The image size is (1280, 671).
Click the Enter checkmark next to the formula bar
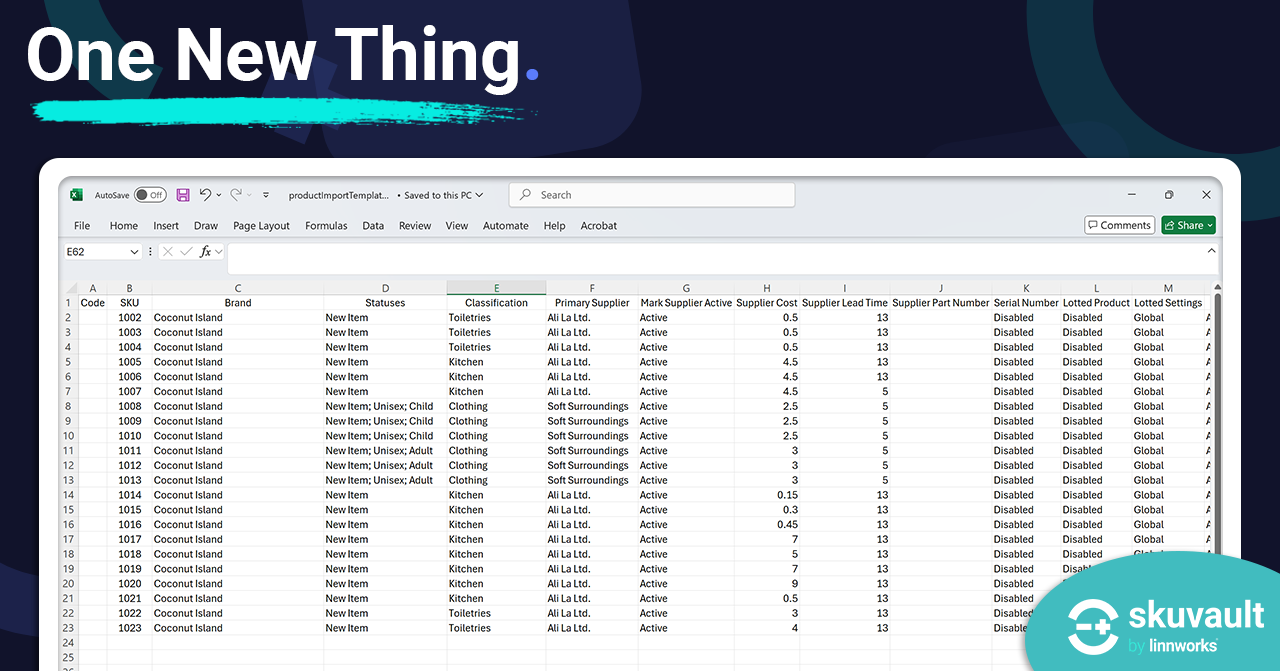(x=186, y=251)
